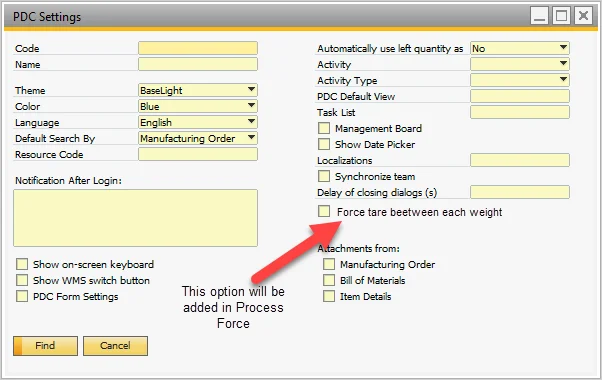Open the Language dropdown showing English
This screenshot has width=602, height=380.
coord(198,122)
